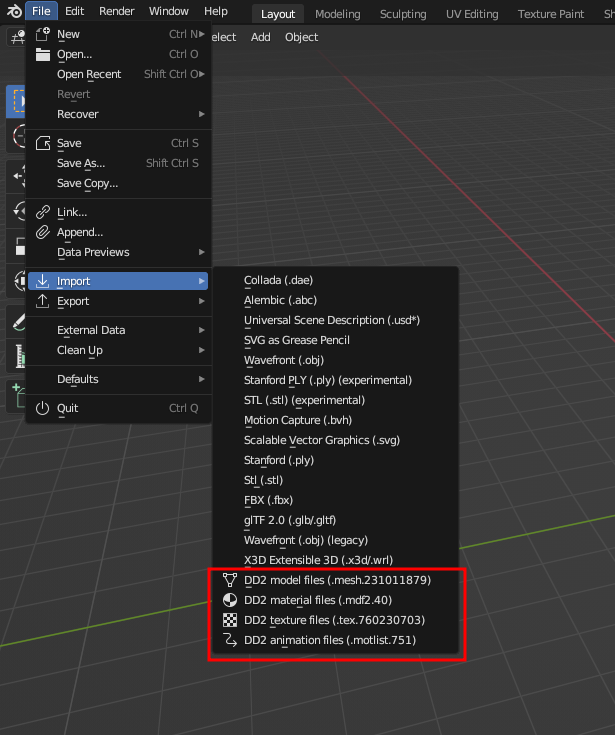615x735 pixels.
Task: Switch to the Sculpting workspace tab
Action: pyautogui.click(x=403, y=14)
